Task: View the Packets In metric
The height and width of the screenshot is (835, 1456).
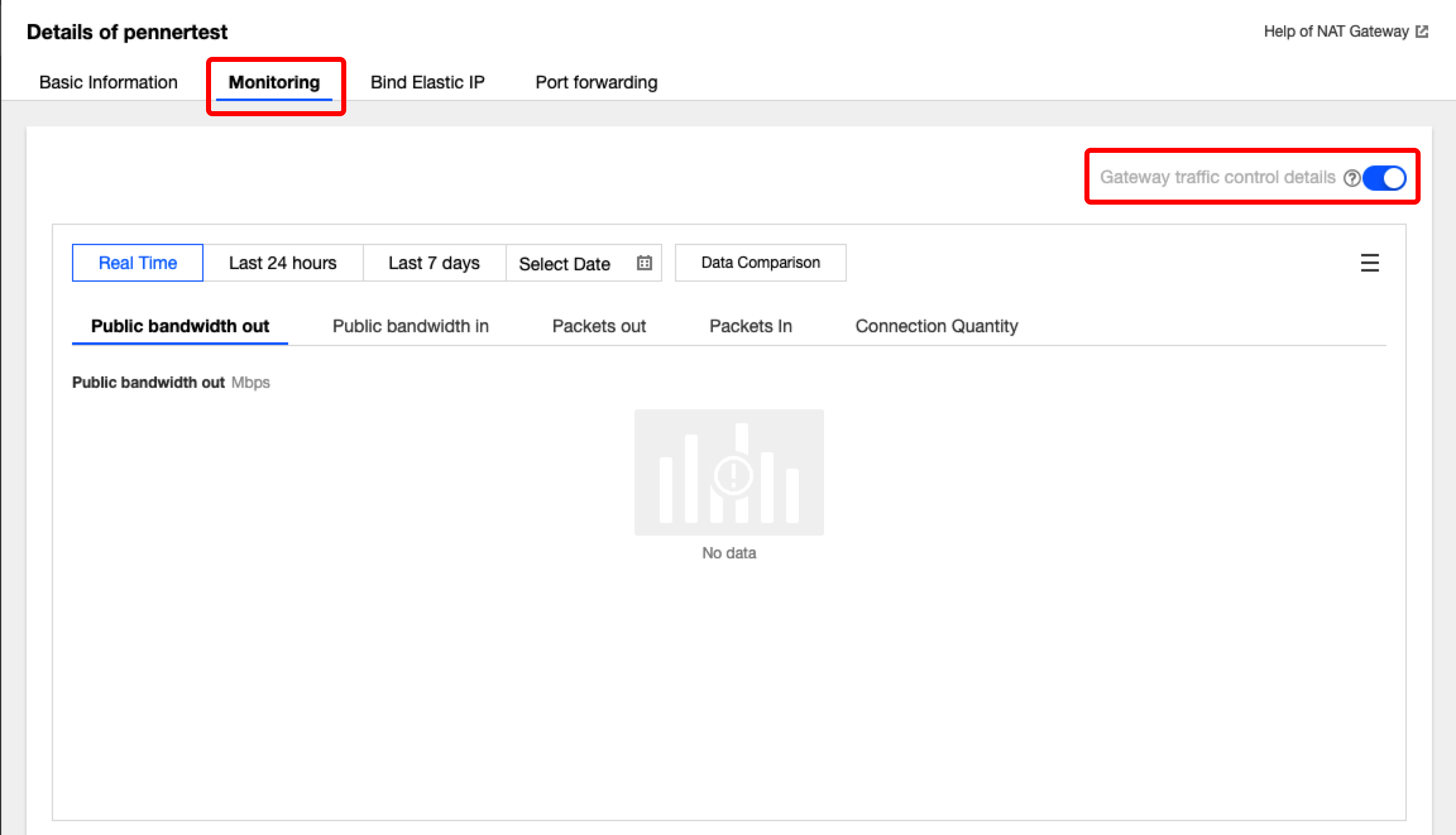Action: [750, 326]
